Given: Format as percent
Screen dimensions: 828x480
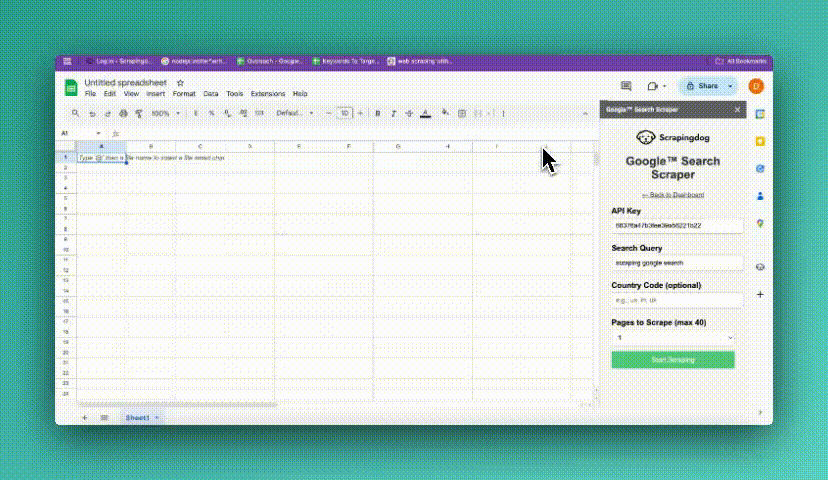Looking at the screenshot, I should point(211,114).
